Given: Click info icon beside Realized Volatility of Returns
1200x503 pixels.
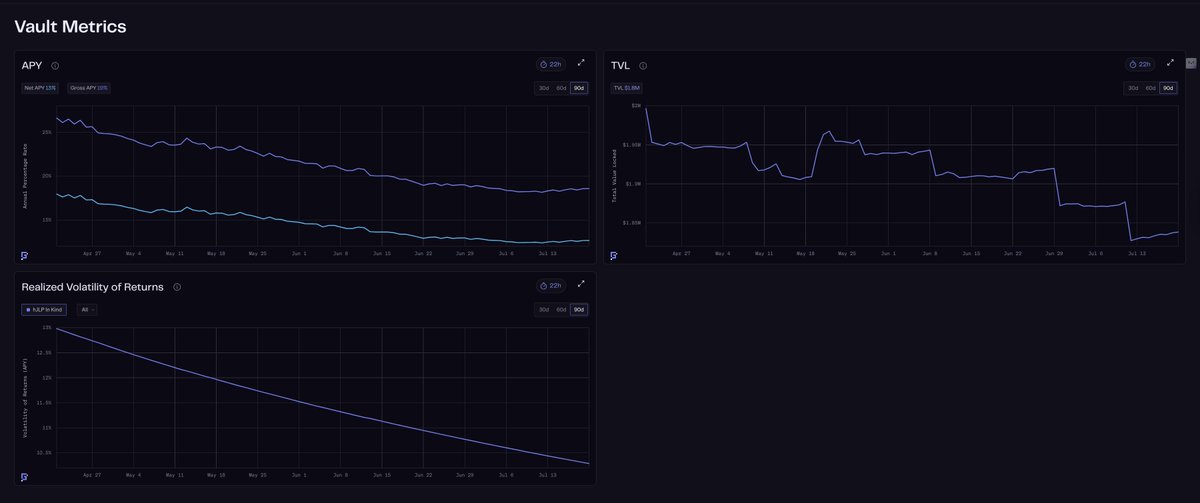Looking at the screenshot, I should point(177,287).
